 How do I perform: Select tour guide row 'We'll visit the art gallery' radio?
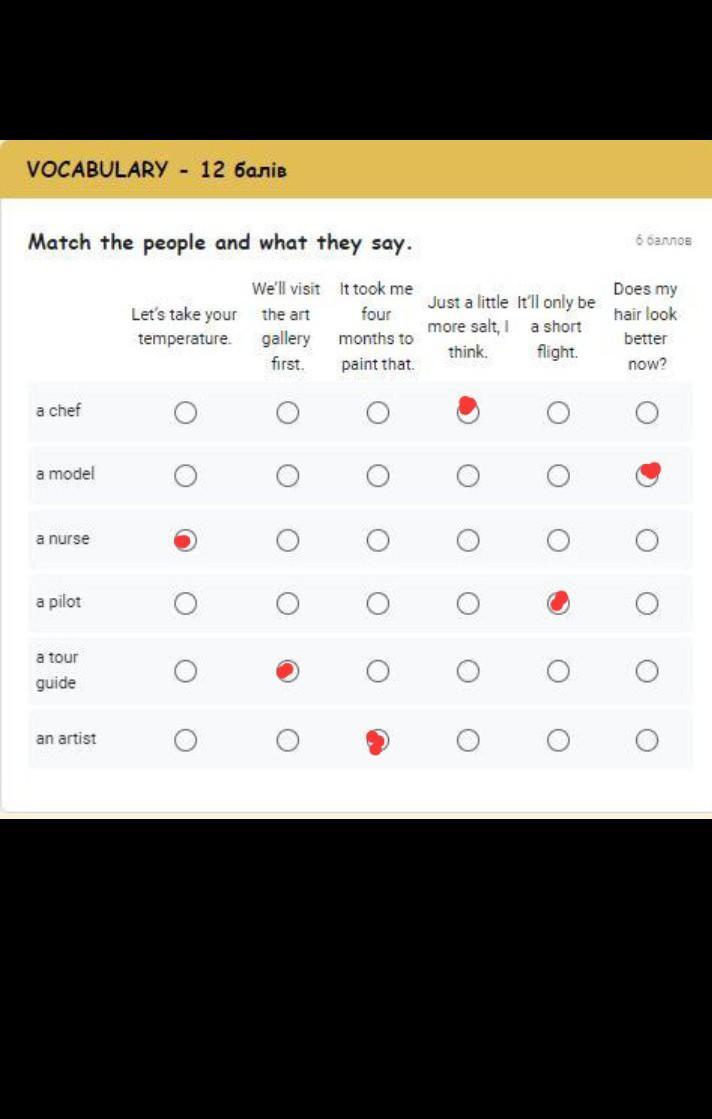288,671
